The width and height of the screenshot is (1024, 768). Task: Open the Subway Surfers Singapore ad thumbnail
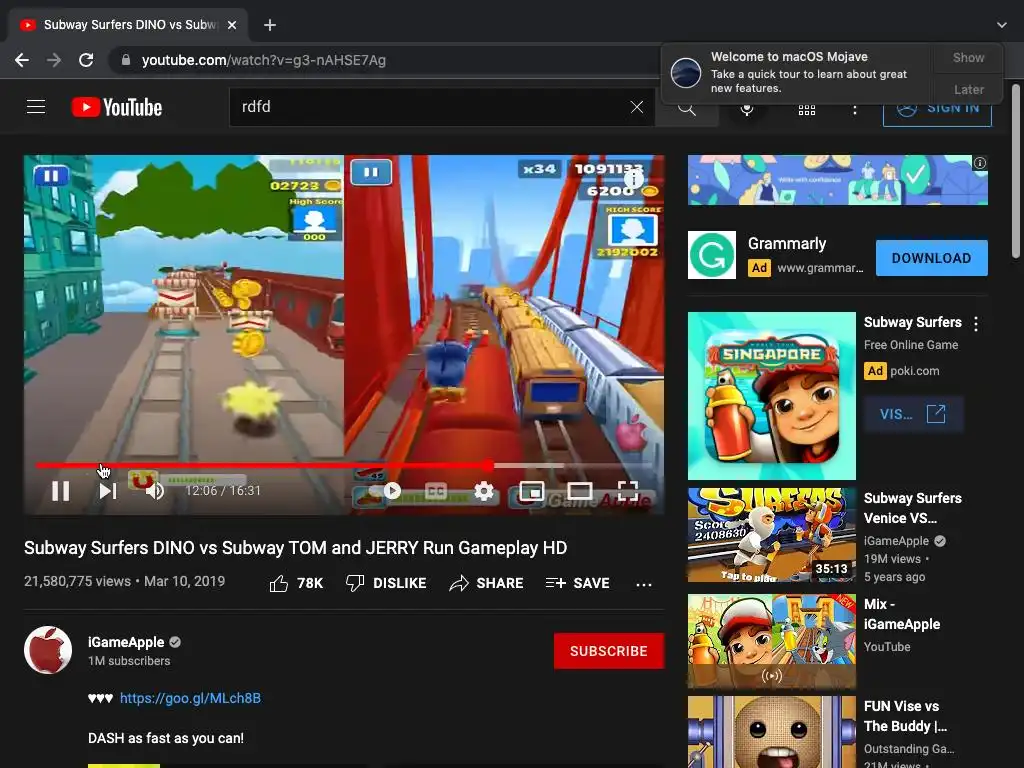click(772, 396)
